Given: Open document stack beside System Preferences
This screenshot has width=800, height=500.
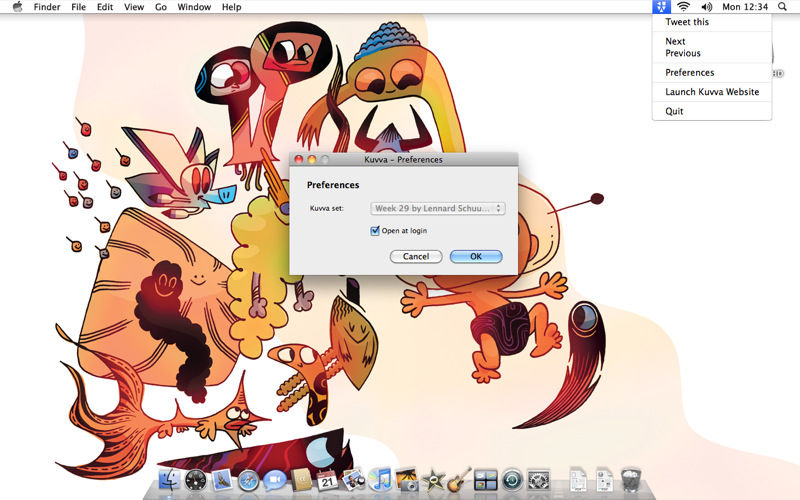Looking at the screenshot, I should (578, 480).
